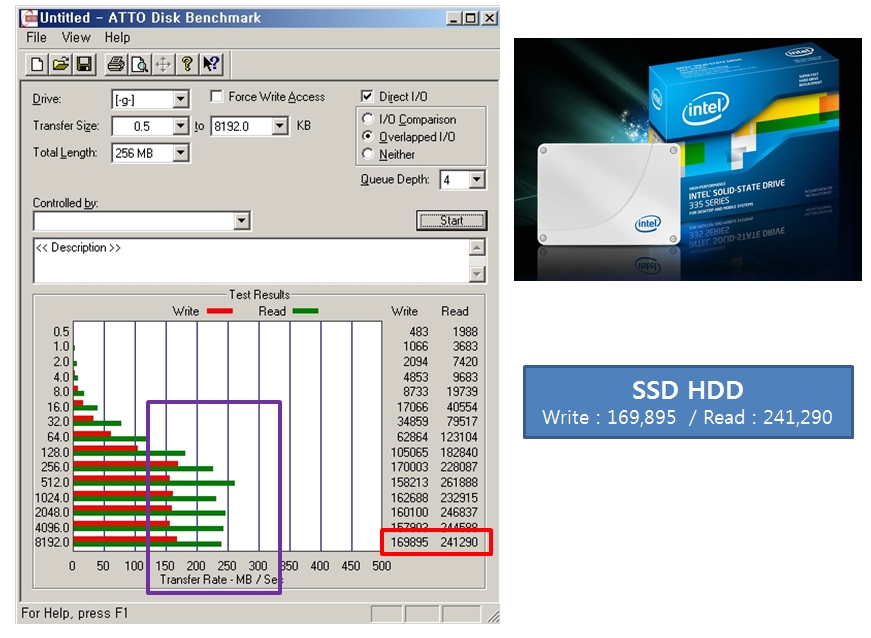Screen dimensions: 871x638
Task: Print results using the printer icon
Action: 116,64
